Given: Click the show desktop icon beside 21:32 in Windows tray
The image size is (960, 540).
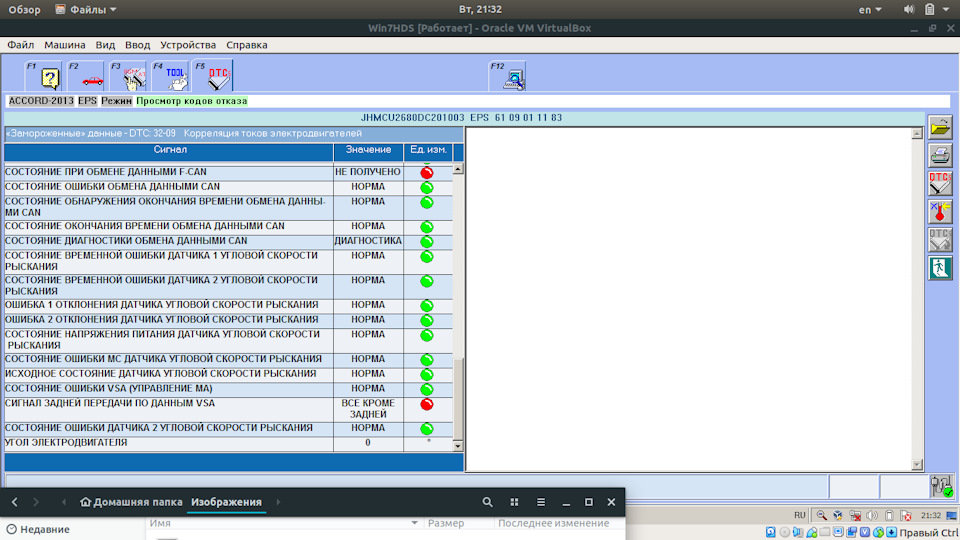Looking at the screenshot, I should pyautogui.click(x=951, y=516).
